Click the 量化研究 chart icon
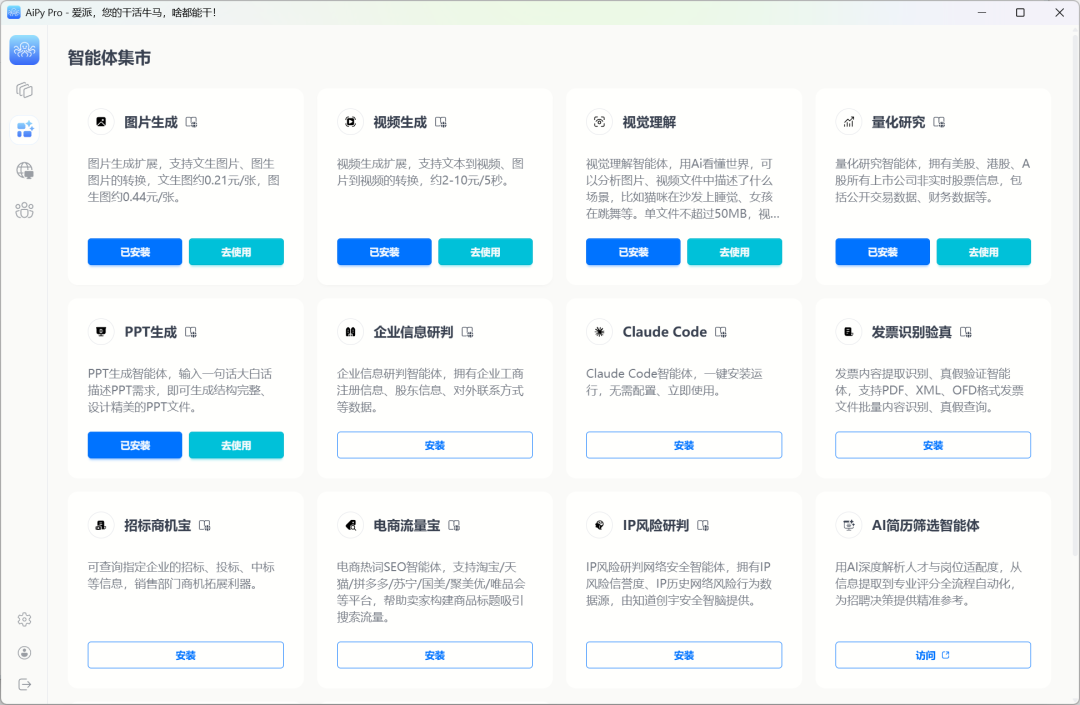Viewport: 1080px width, 705px height. pos(849,122)
